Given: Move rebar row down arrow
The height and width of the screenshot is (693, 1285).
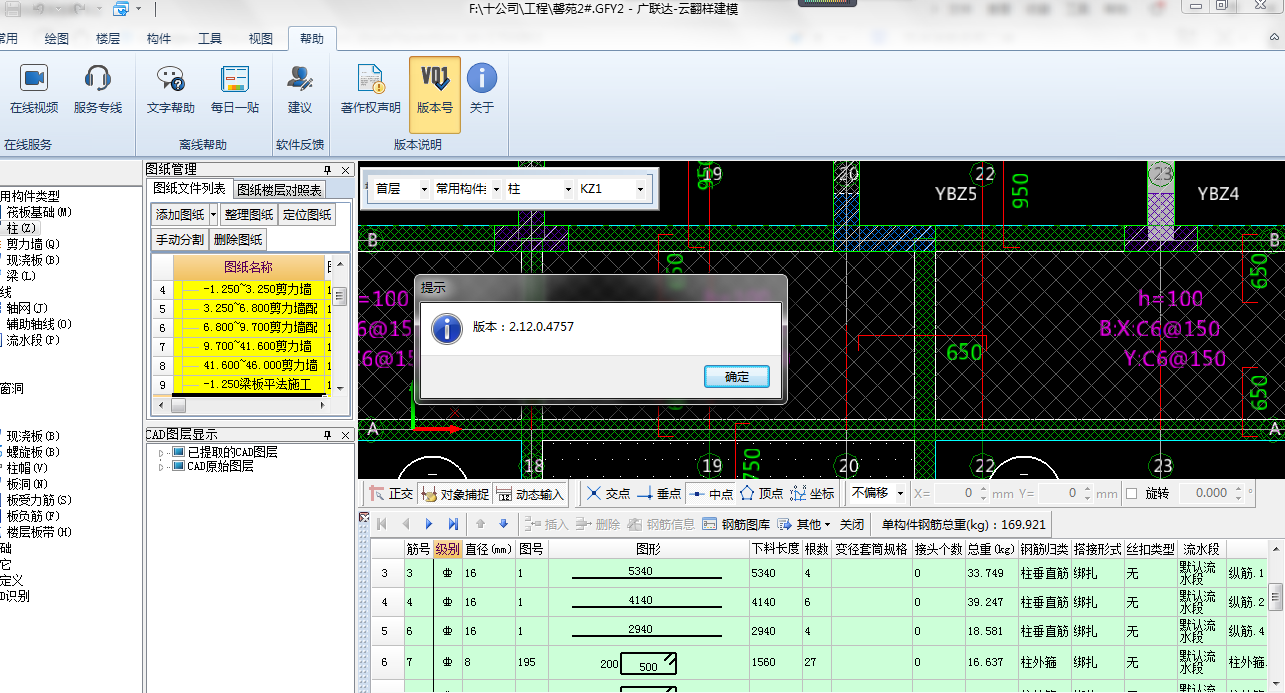Looking at the screenshot, I should coord(503,524).
